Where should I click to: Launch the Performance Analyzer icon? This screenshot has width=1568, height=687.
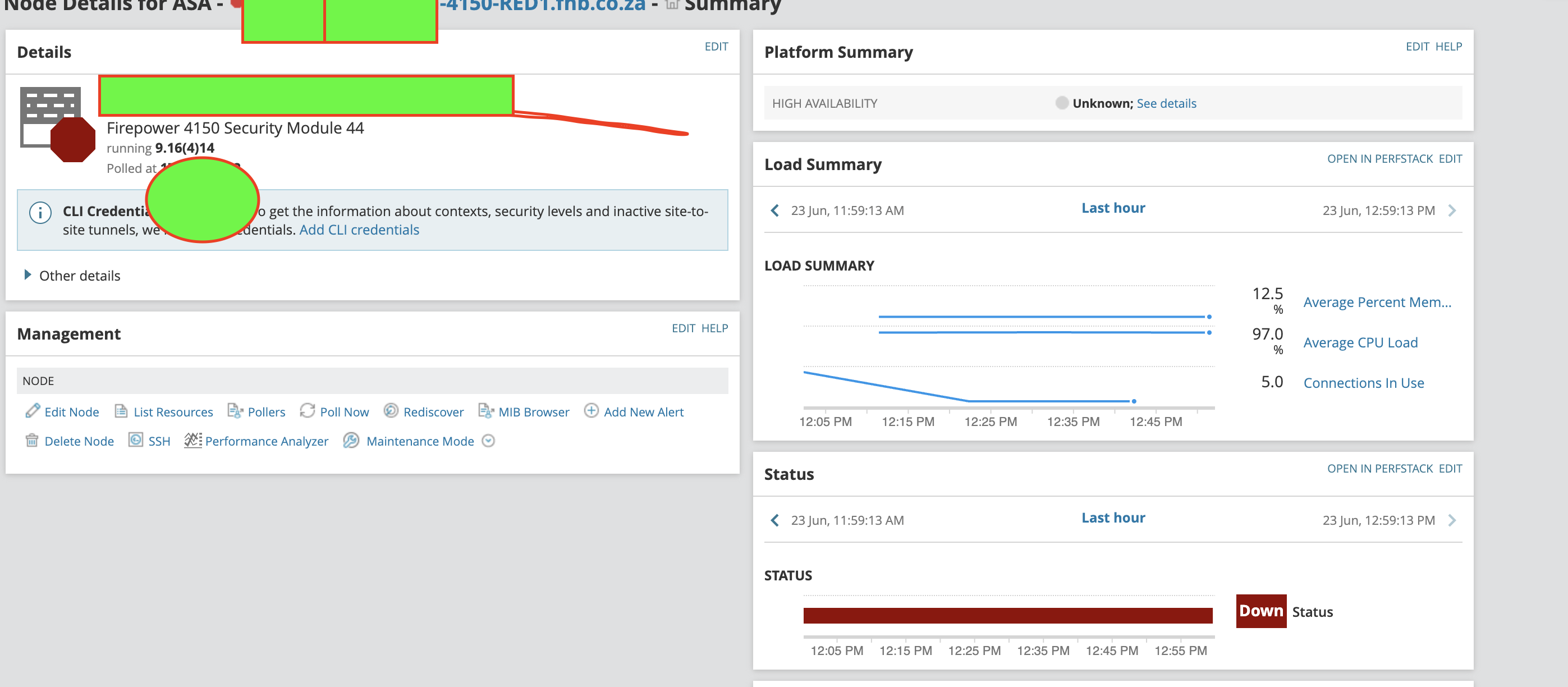point(193,441)
